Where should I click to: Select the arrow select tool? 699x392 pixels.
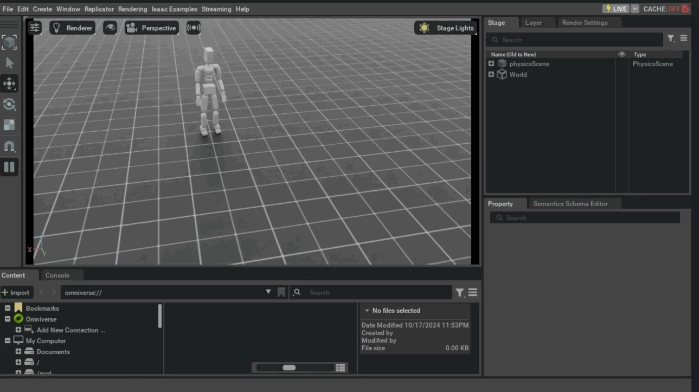[x=9, y=63]
